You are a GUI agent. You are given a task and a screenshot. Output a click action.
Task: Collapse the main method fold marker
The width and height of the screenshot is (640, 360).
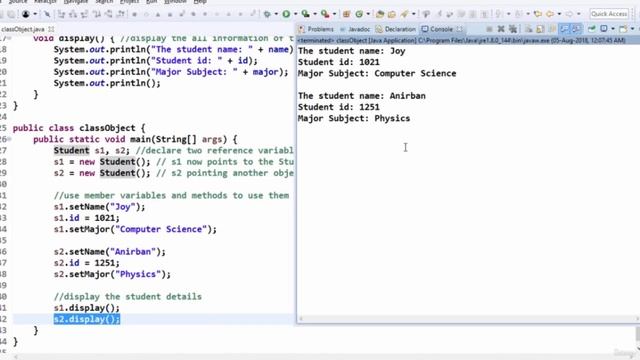(x=9, y=139)
